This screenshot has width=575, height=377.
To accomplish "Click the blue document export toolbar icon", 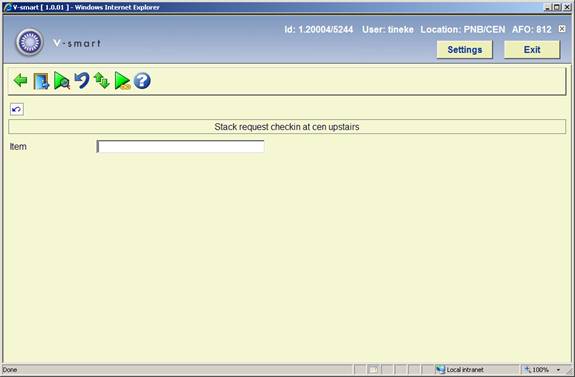I will click(x=41, y=81).
